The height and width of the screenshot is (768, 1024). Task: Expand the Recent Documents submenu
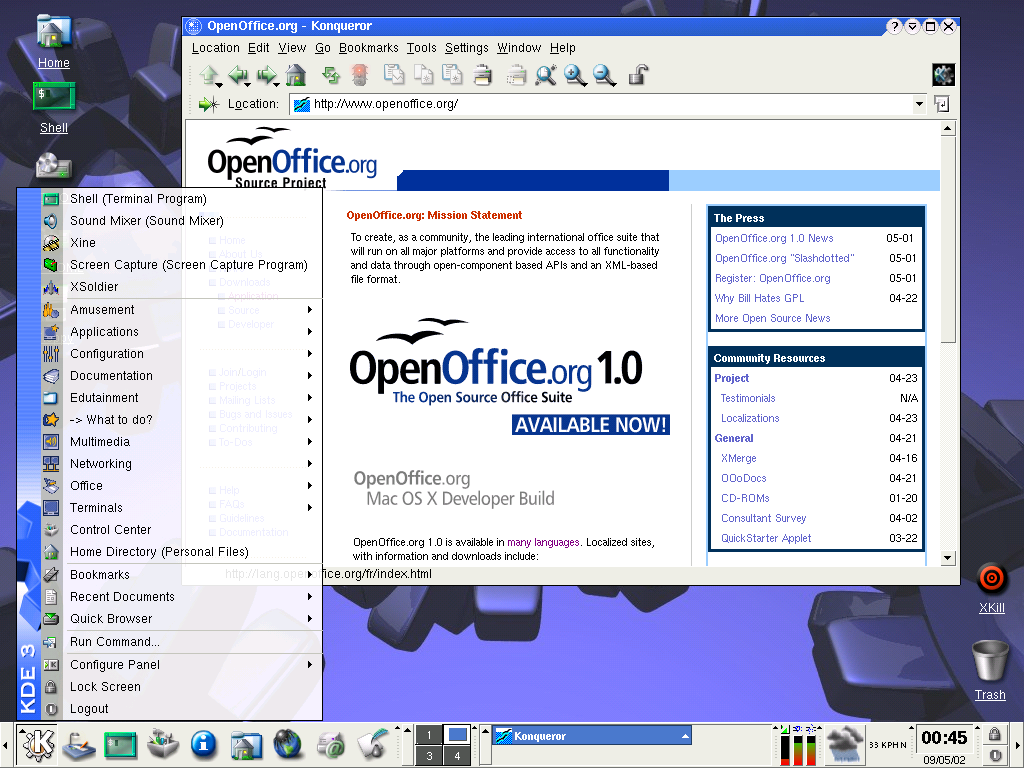[182, 597]
